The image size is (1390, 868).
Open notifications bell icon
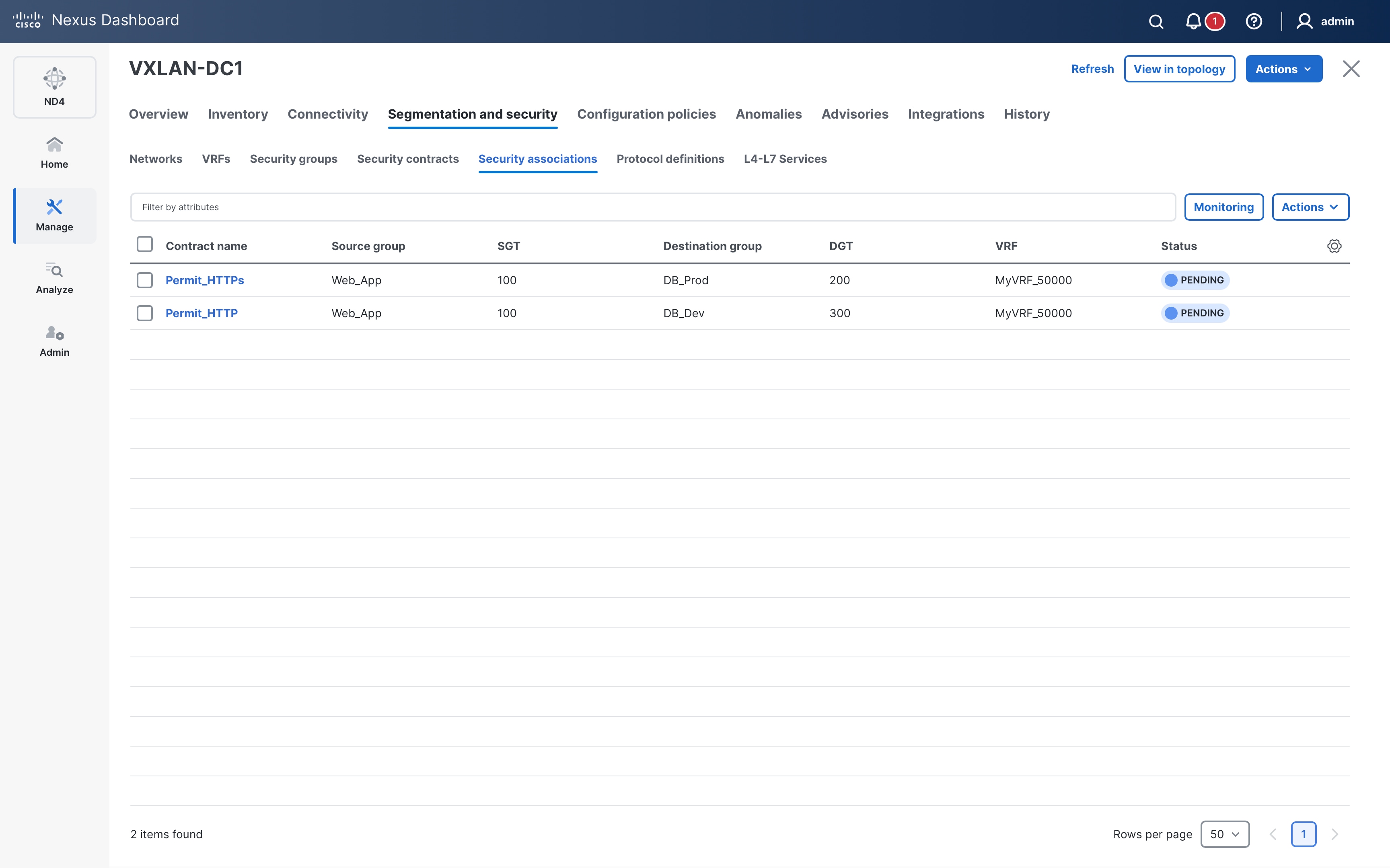(x=1193, y=21)
